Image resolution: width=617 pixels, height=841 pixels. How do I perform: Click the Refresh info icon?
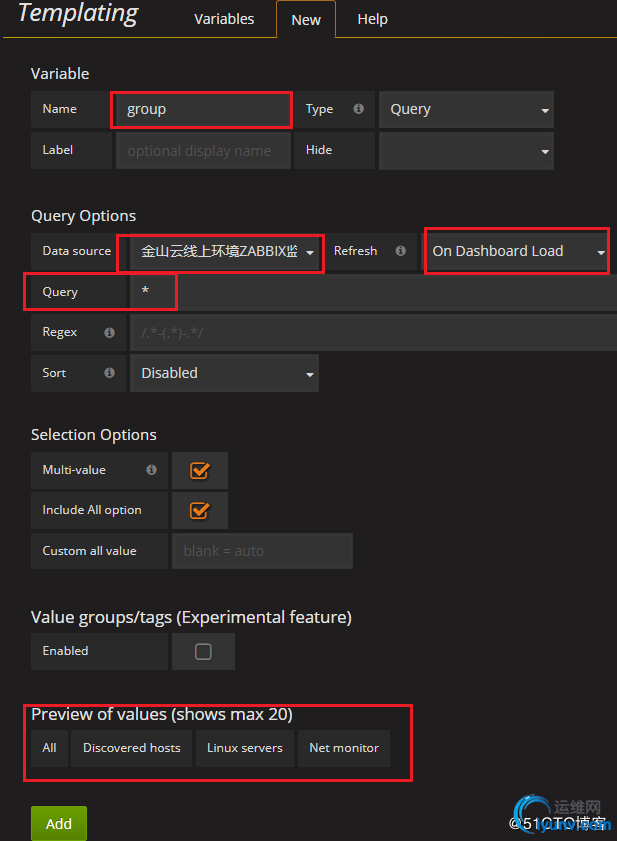(x=400, y=251)
